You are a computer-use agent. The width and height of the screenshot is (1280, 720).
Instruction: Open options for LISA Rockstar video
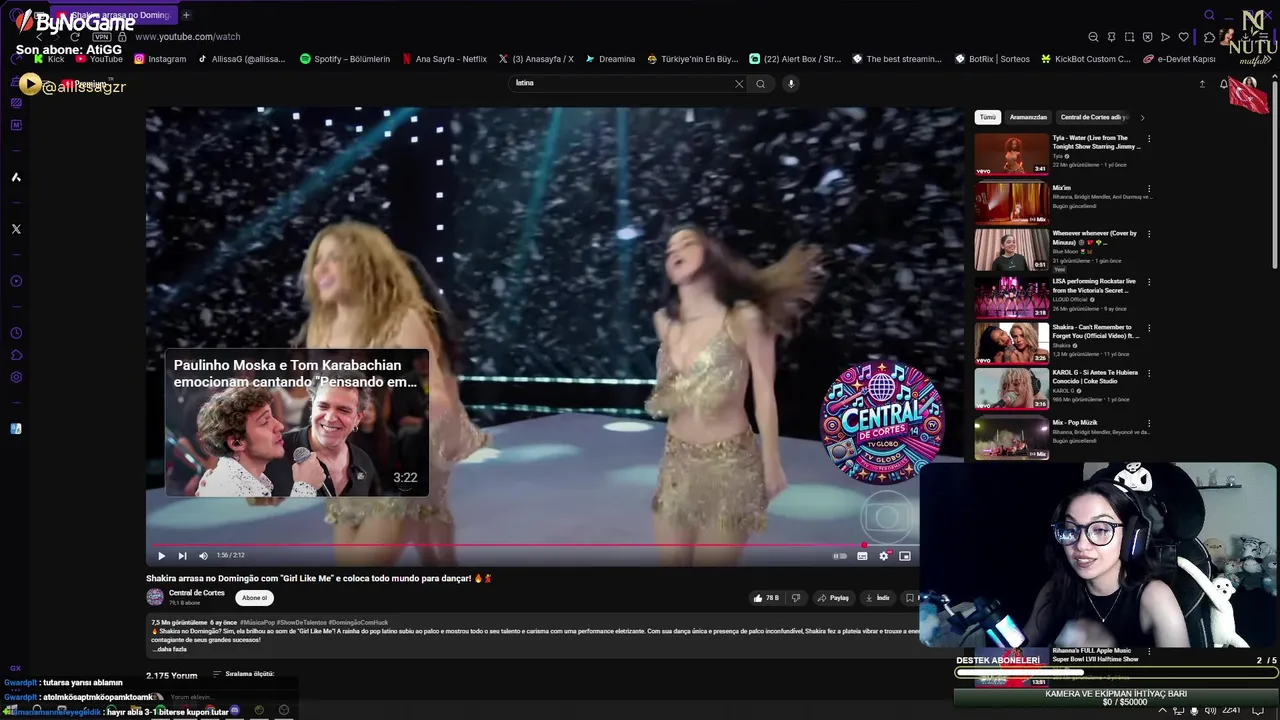tap(1149, 282)
